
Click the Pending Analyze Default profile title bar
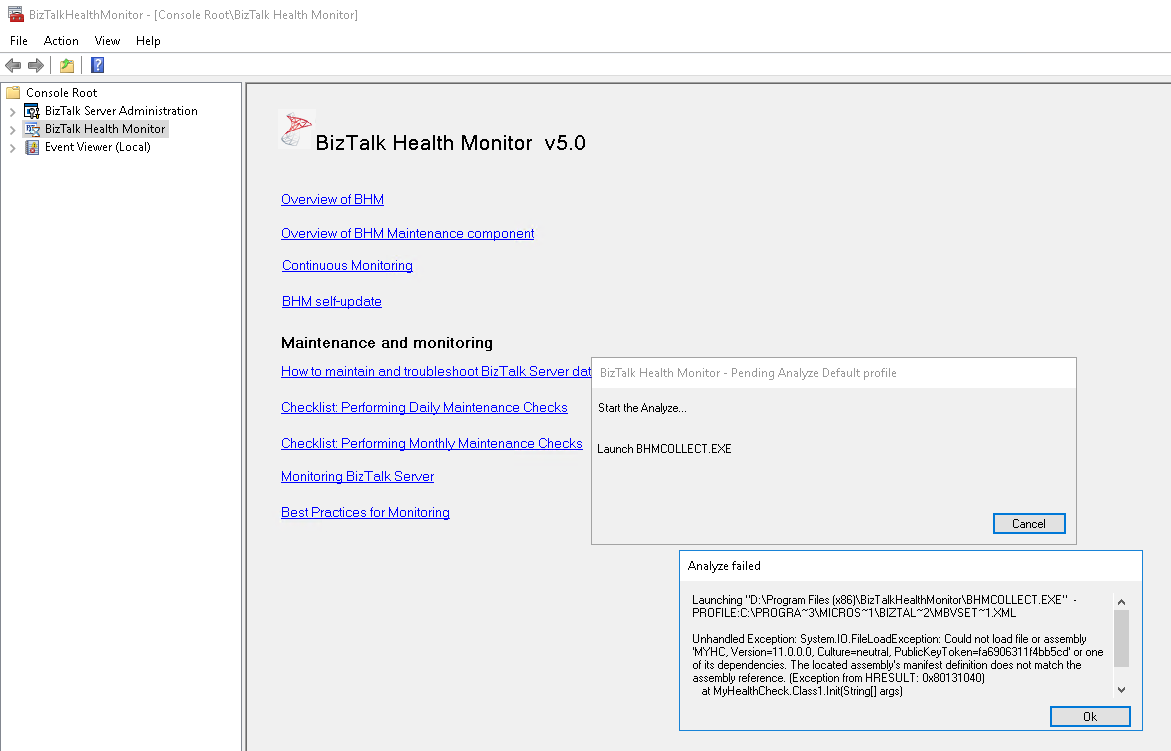click(833, 373)
